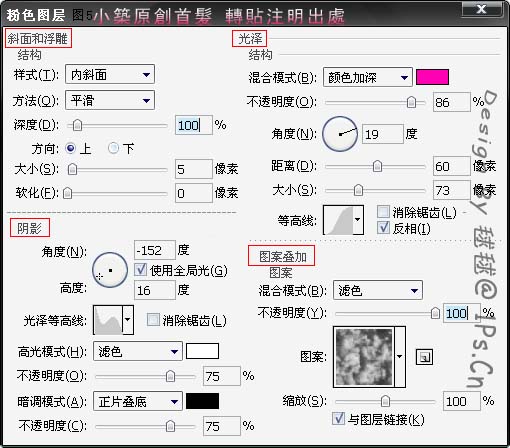Open the 高光模式 highlight mode dropdown

coord(138,351)
